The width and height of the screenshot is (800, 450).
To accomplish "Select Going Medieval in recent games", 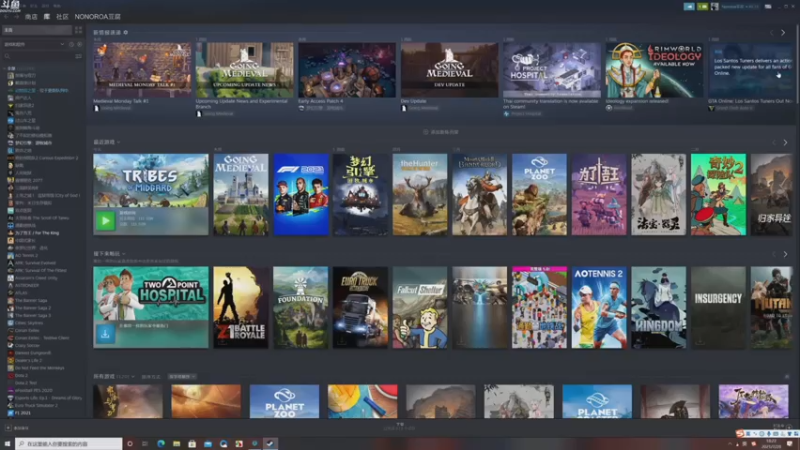I will (x=241, y=194).
